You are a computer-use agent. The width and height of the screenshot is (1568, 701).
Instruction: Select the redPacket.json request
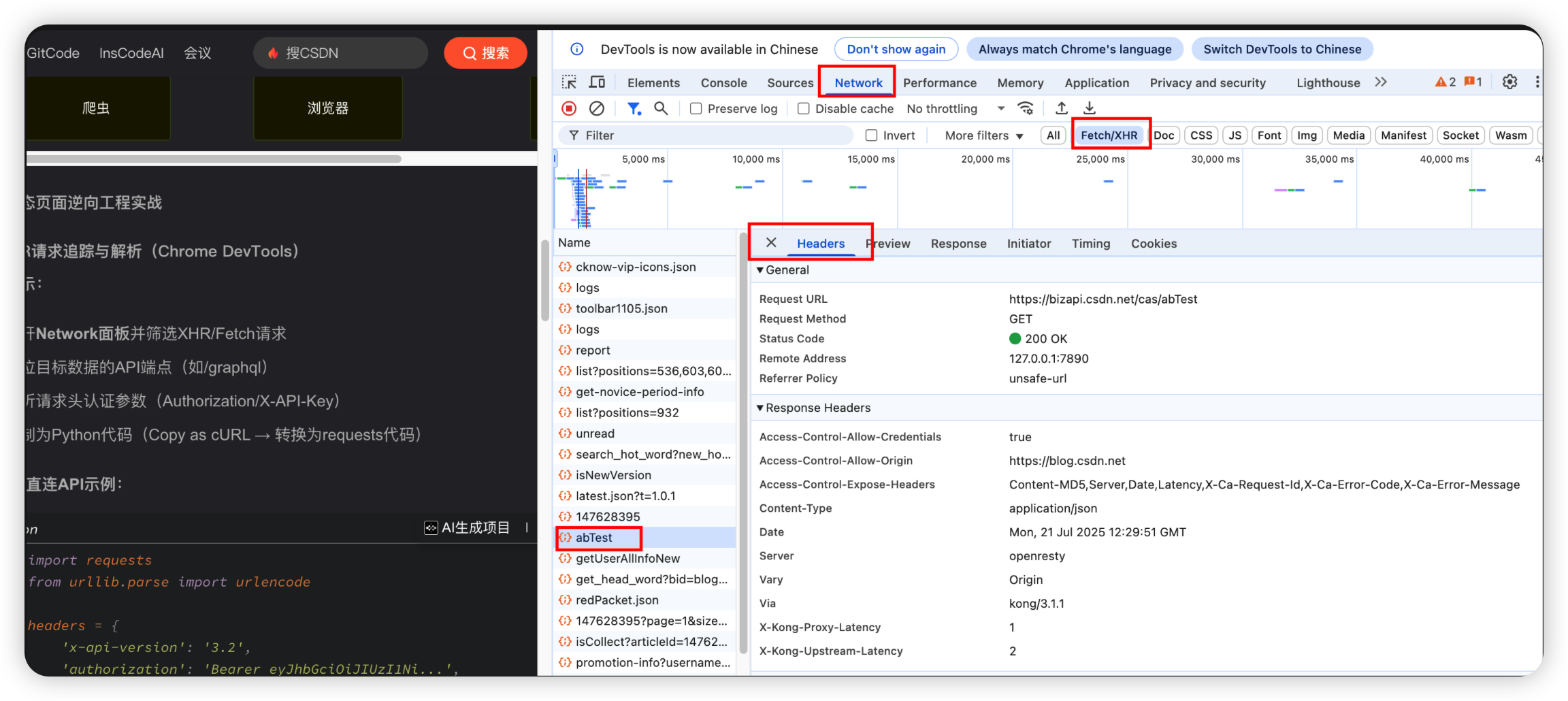[645, 600]
